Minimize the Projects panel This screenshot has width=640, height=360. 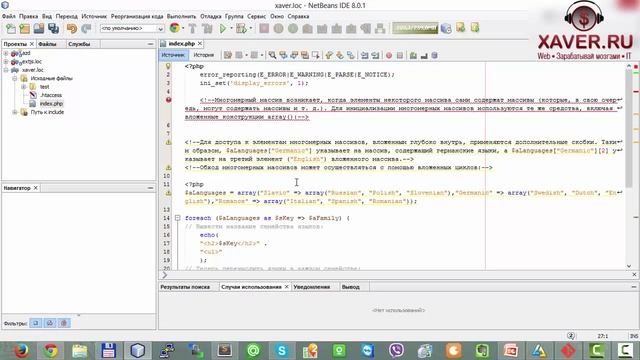[x=150, y=44]
